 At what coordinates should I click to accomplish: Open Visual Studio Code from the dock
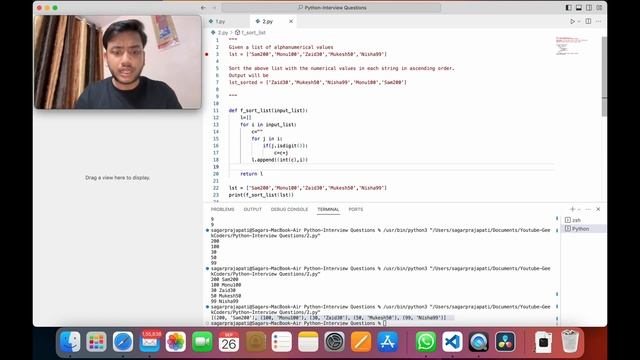452,342
